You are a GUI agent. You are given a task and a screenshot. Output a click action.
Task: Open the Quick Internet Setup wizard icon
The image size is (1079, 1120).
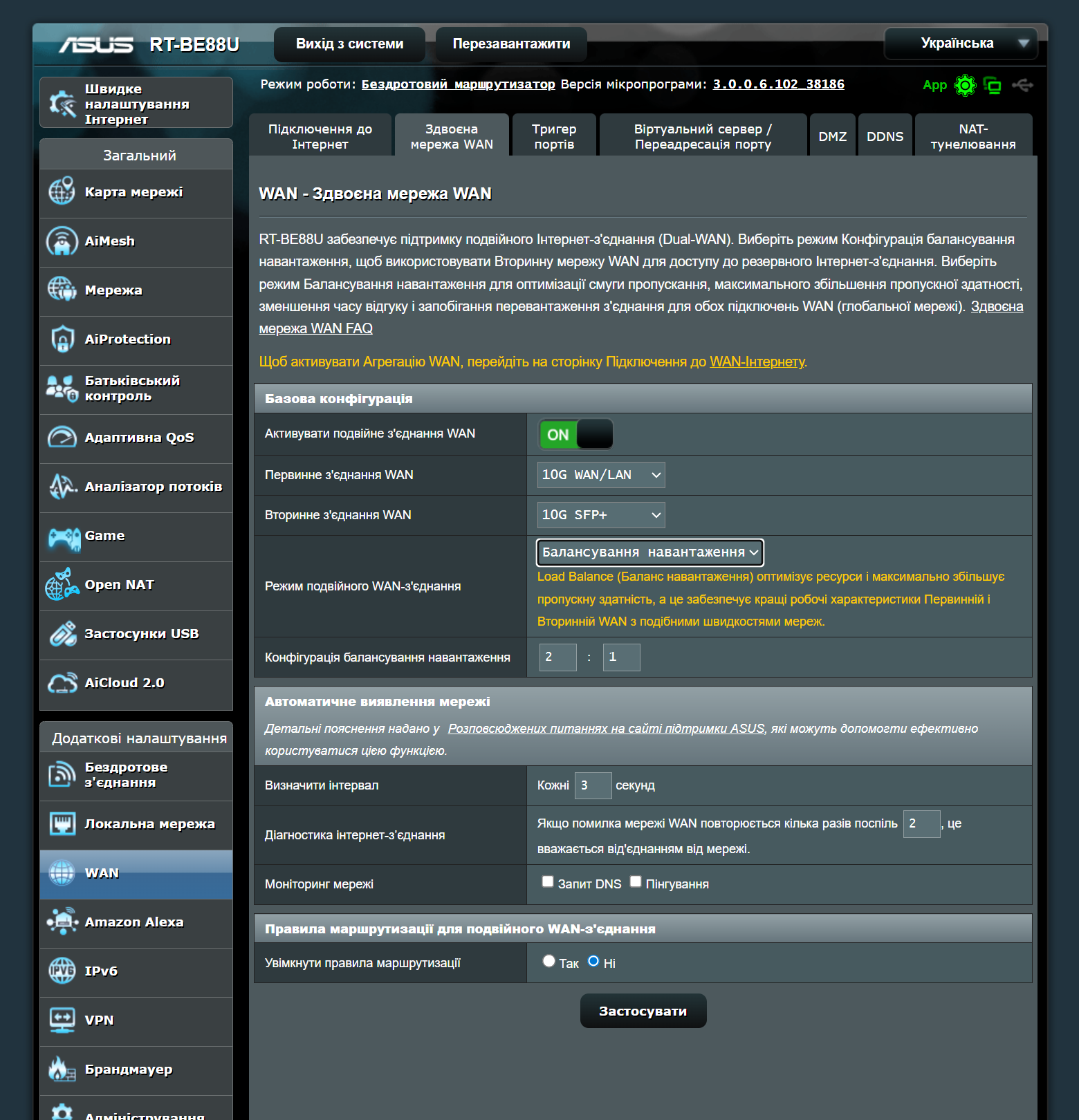tap(62, 104)
